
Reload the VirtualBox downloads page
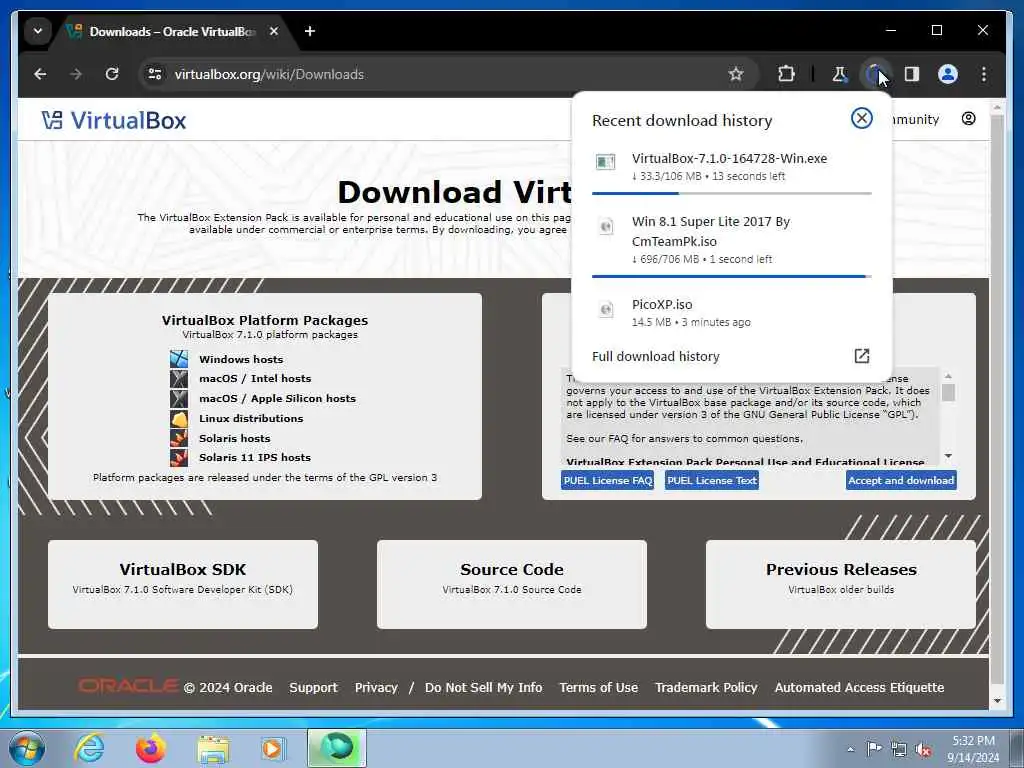(112, 74)
